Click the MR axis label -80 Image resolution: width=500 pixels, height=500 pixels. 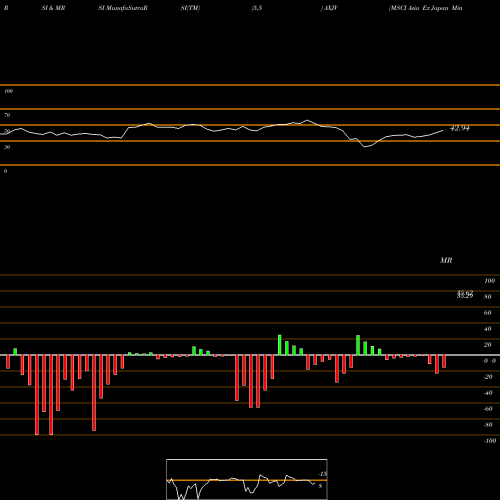488,425
